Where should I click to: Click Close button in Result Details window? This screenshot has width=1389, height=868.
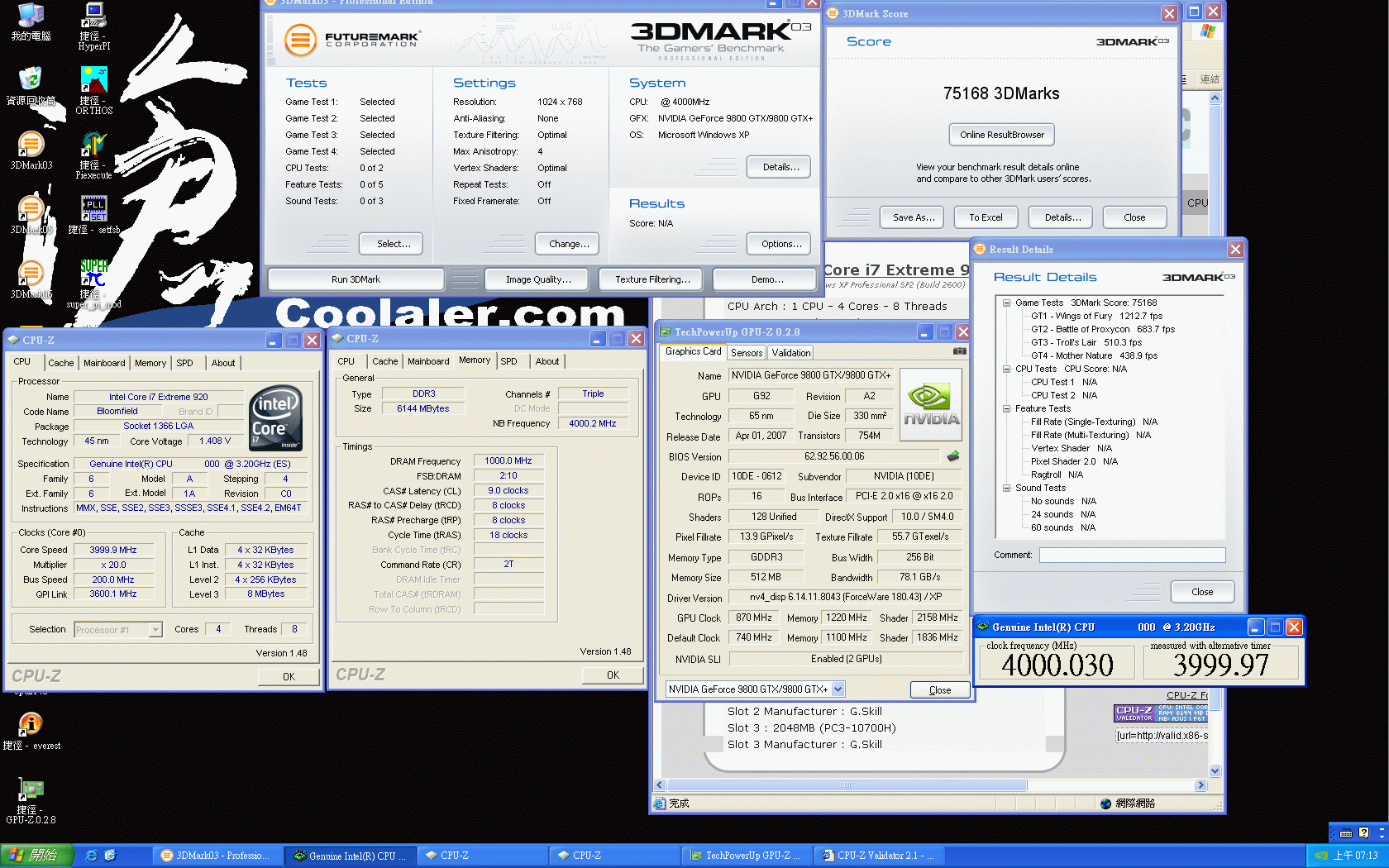[1202, 592]
